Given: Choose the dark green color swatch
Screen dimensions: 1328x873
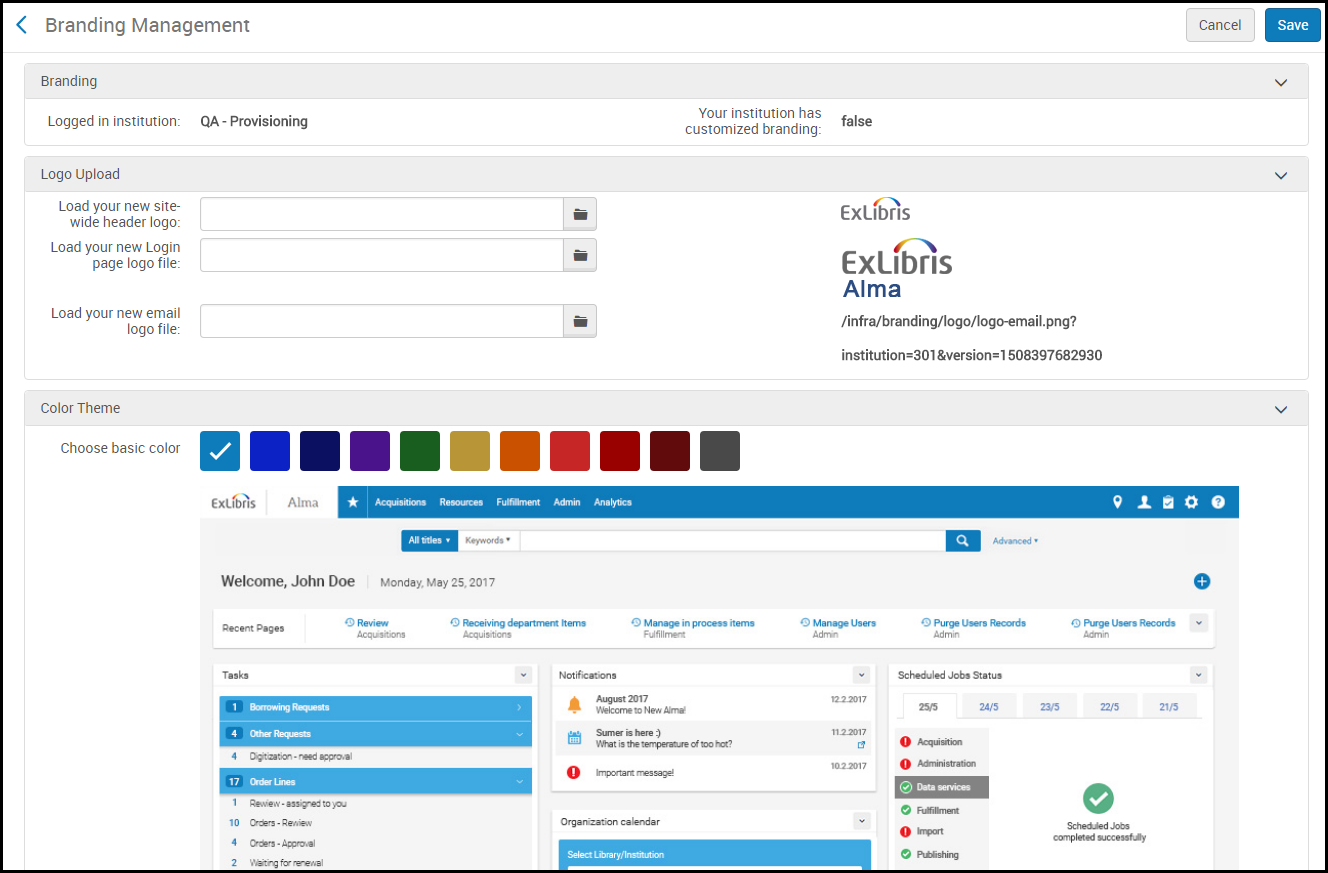Looking at the screenshot, I should (420, 451).
